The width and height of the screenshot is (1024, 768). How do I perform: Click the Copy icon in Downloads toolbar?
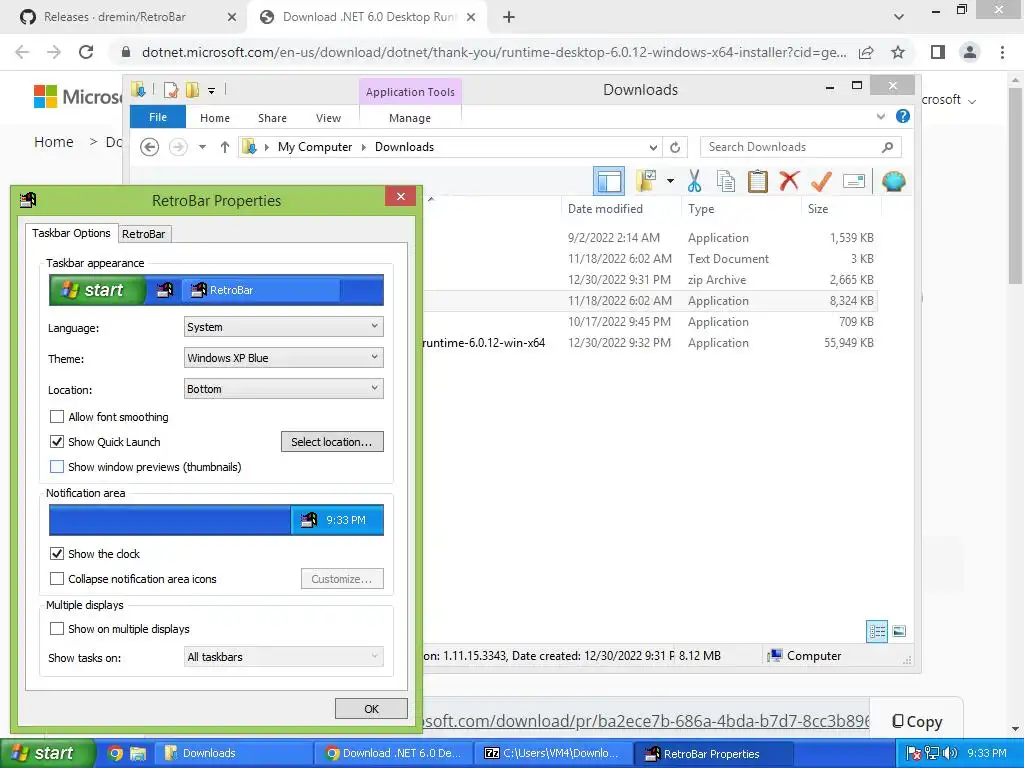726,181
